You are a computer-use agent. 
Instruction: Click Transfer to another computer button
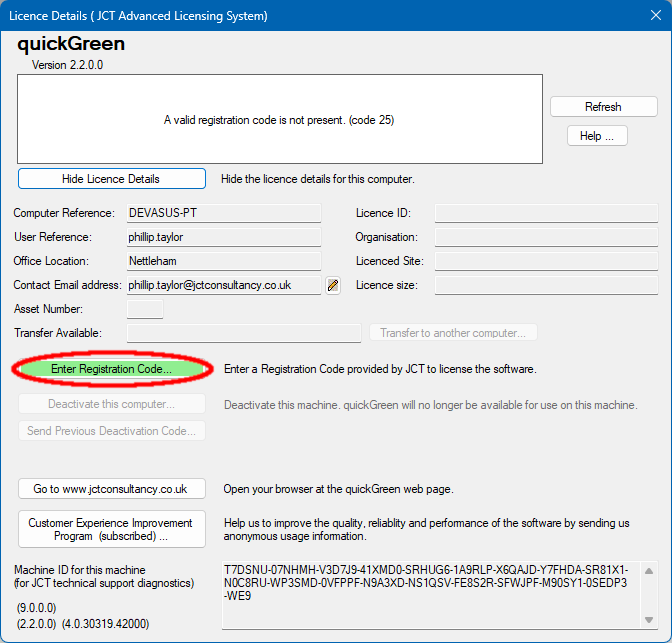tap(453, 333)
